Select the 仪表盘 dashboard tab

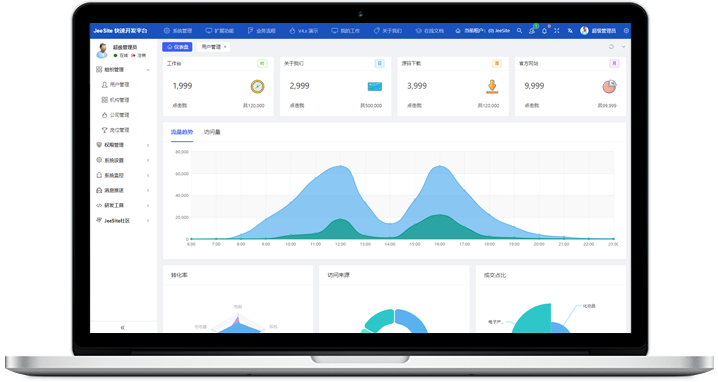coord(177,47)
